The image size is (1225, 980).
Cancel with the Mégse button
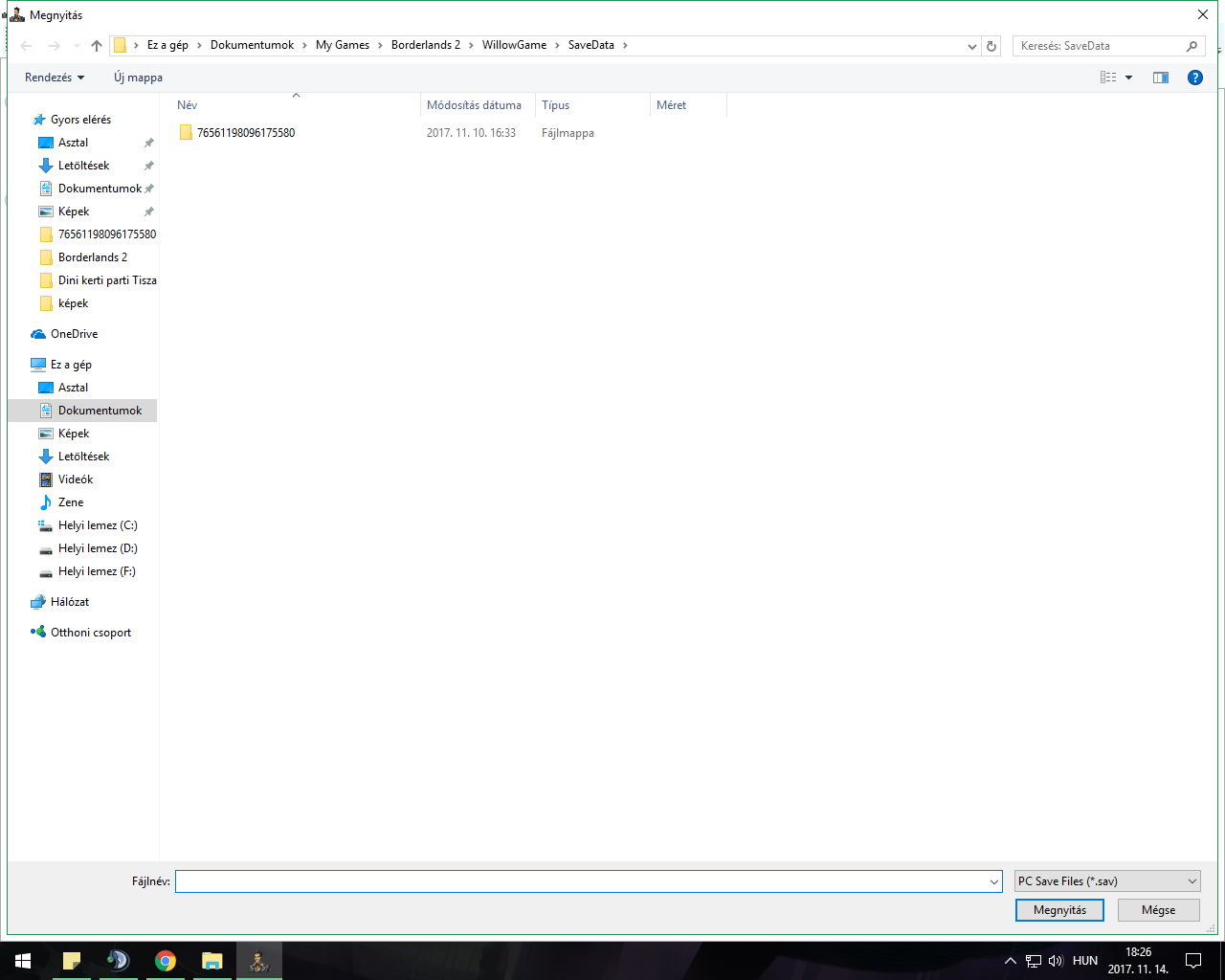[1158, 910]
